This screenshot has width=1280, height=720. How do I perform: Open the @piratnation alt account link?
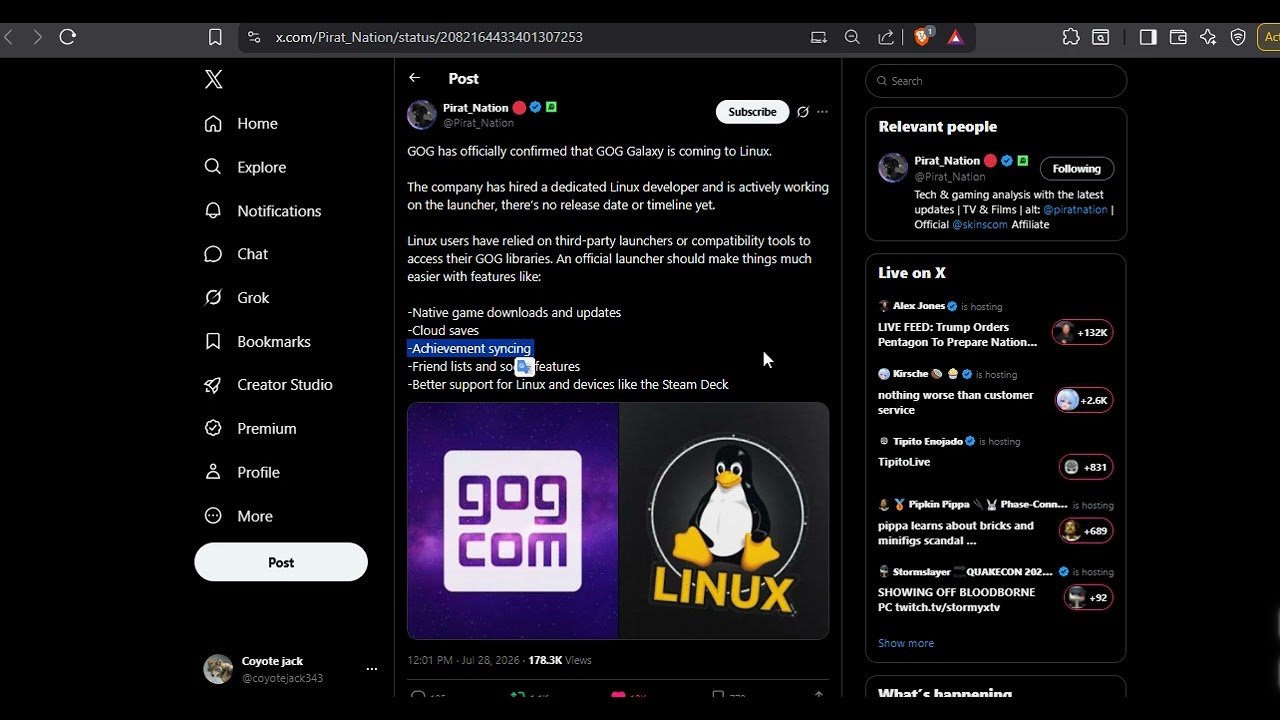coord(1075,210)
